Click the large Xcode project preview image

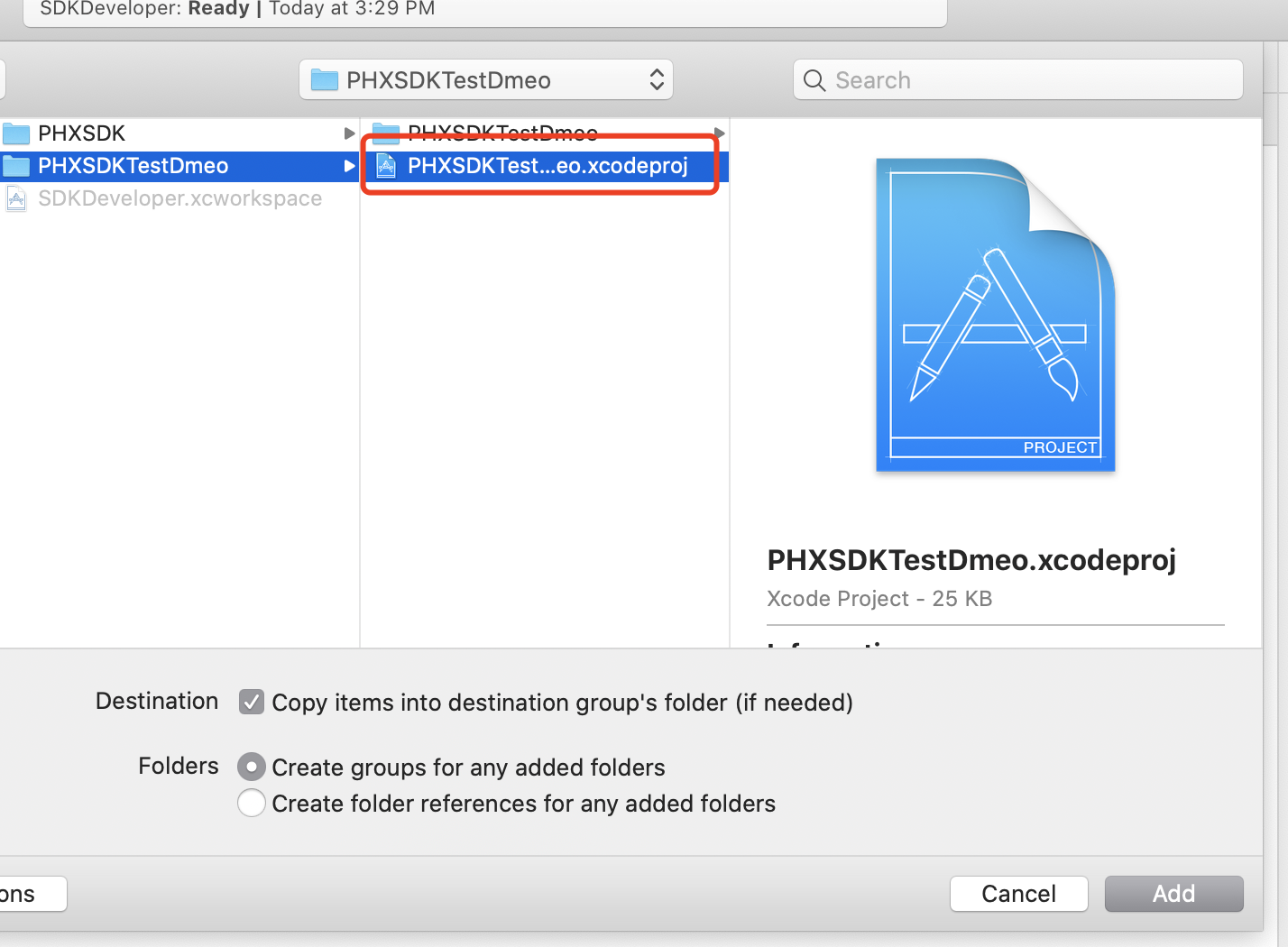click(996, 315)
